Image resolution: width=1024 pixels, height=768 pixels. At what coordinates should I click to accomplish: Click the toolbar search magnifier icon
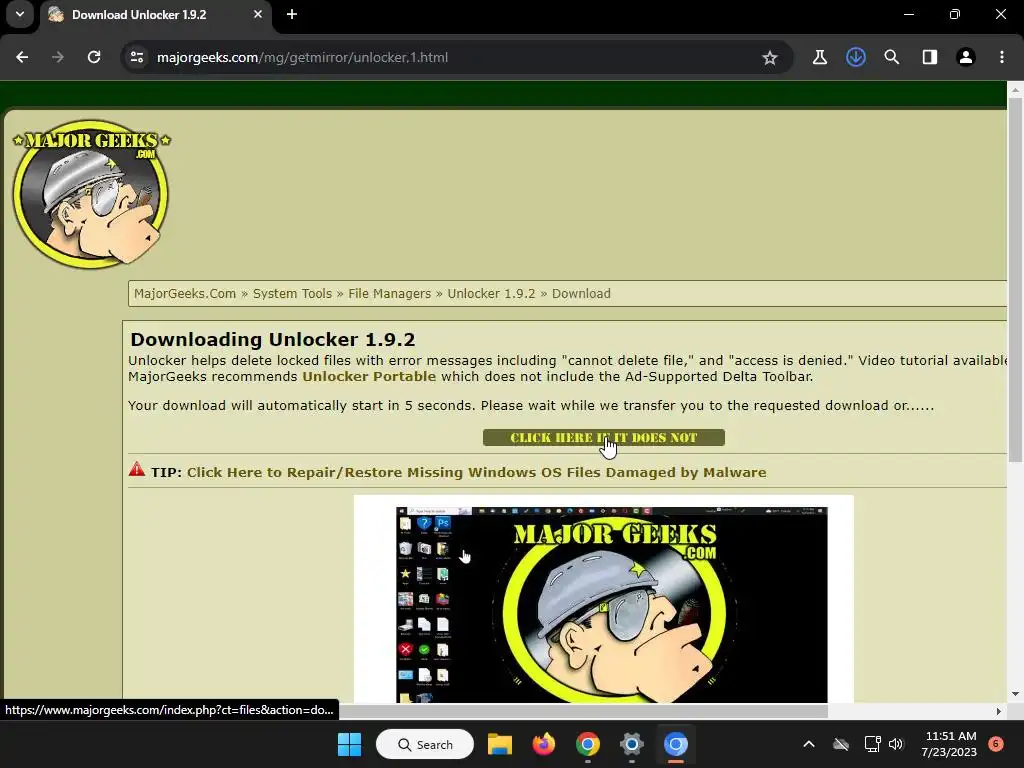(x=891, y=57)
